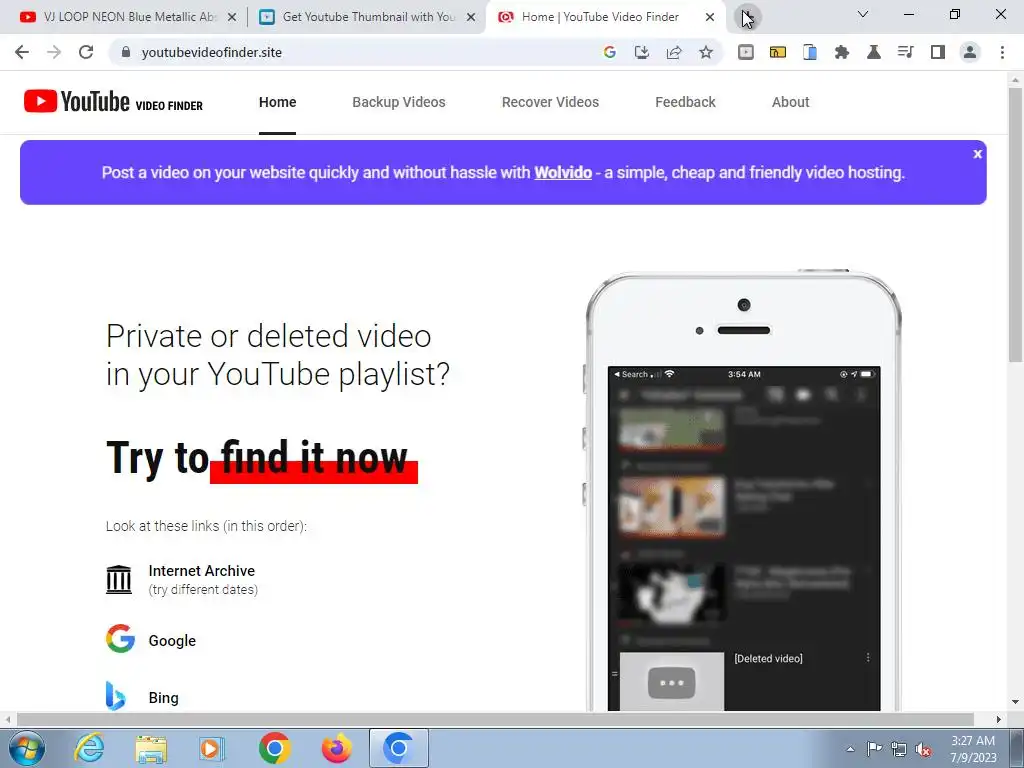Close the YouTube Video Finder tab

(710, 17)
